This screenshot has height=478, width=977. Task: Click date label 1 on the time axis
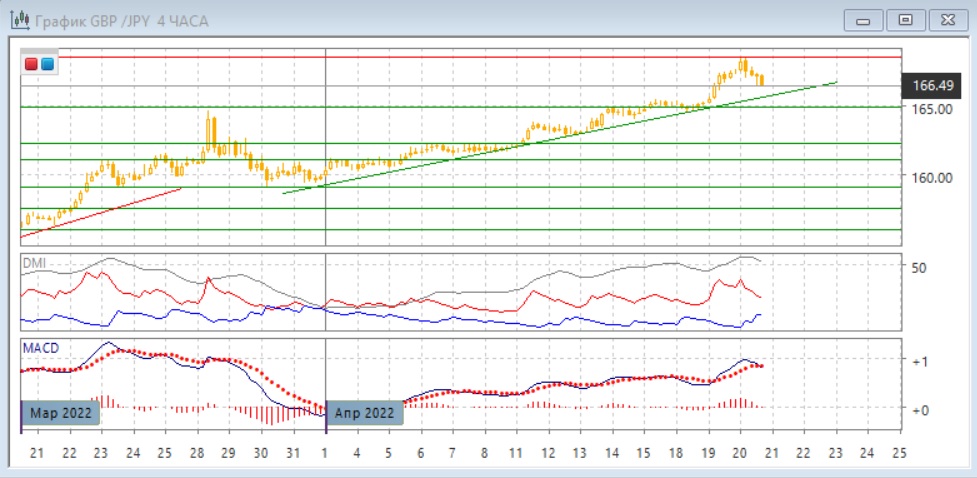325,452
